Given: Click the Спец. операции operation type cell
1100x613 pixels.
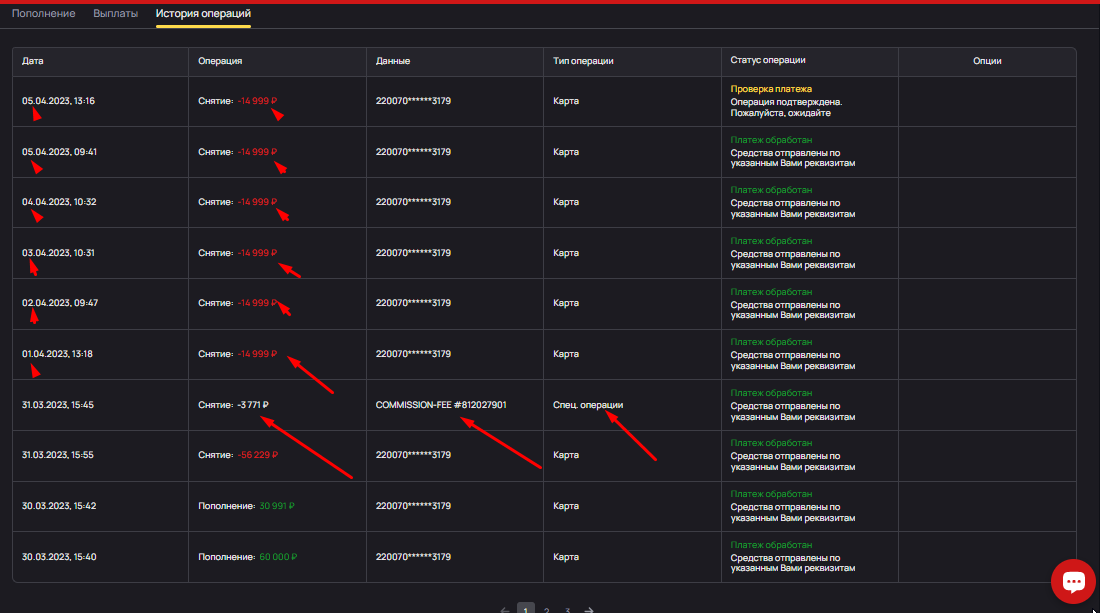Looking at the screenshot, I should point(588,405).
